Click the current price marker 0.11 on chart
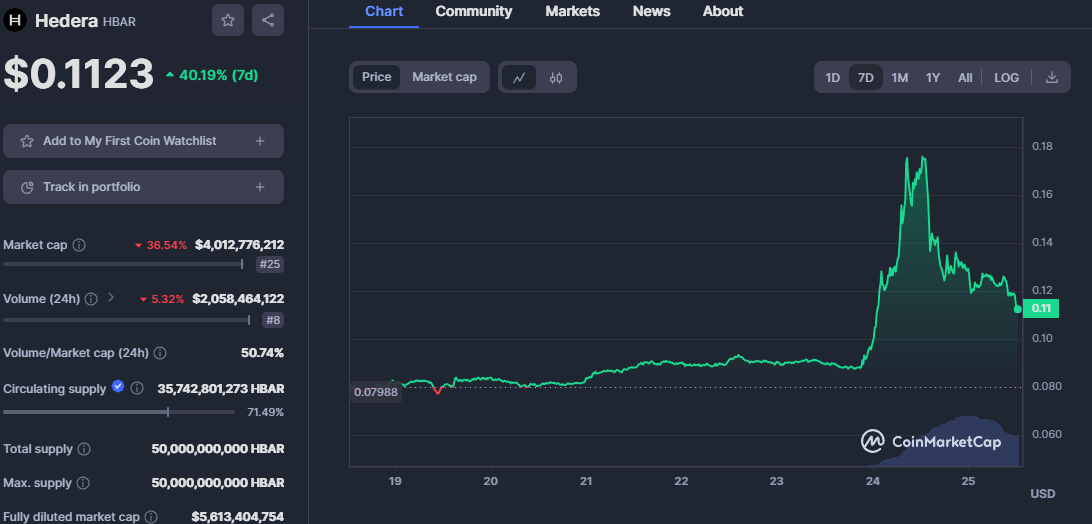The image size is (1092, 524). pyautogui.click(x=1040, y=309)
